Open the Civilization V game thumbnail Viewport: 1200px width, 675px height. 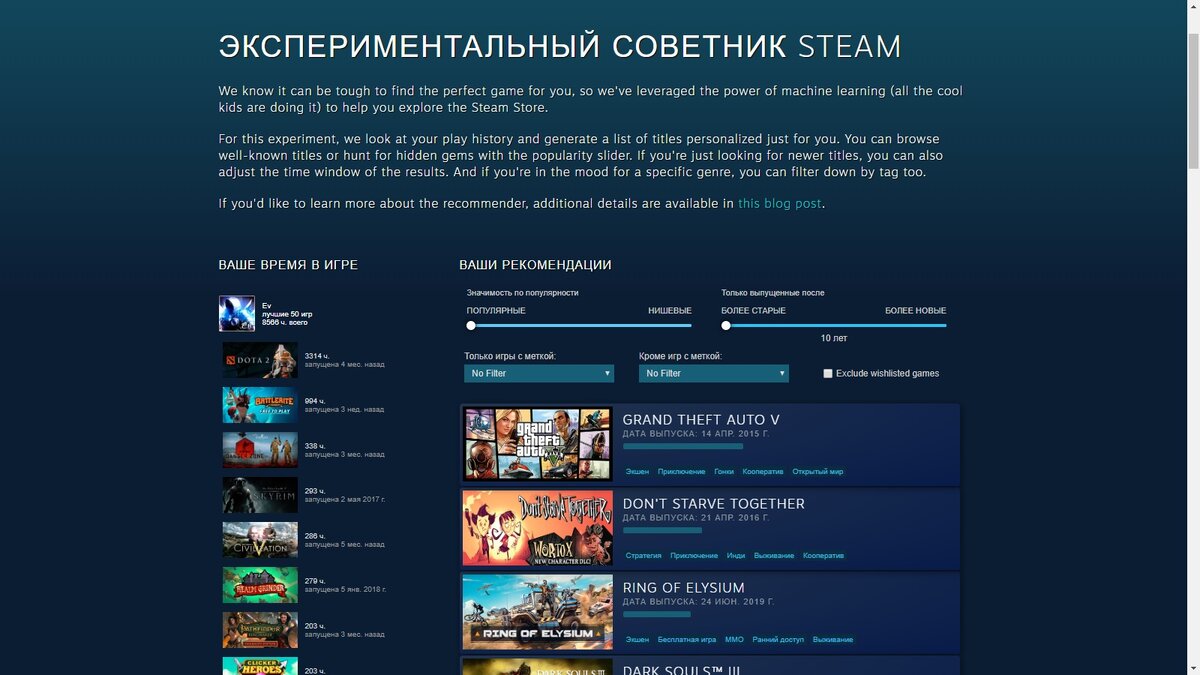click(x=260, y=540)
